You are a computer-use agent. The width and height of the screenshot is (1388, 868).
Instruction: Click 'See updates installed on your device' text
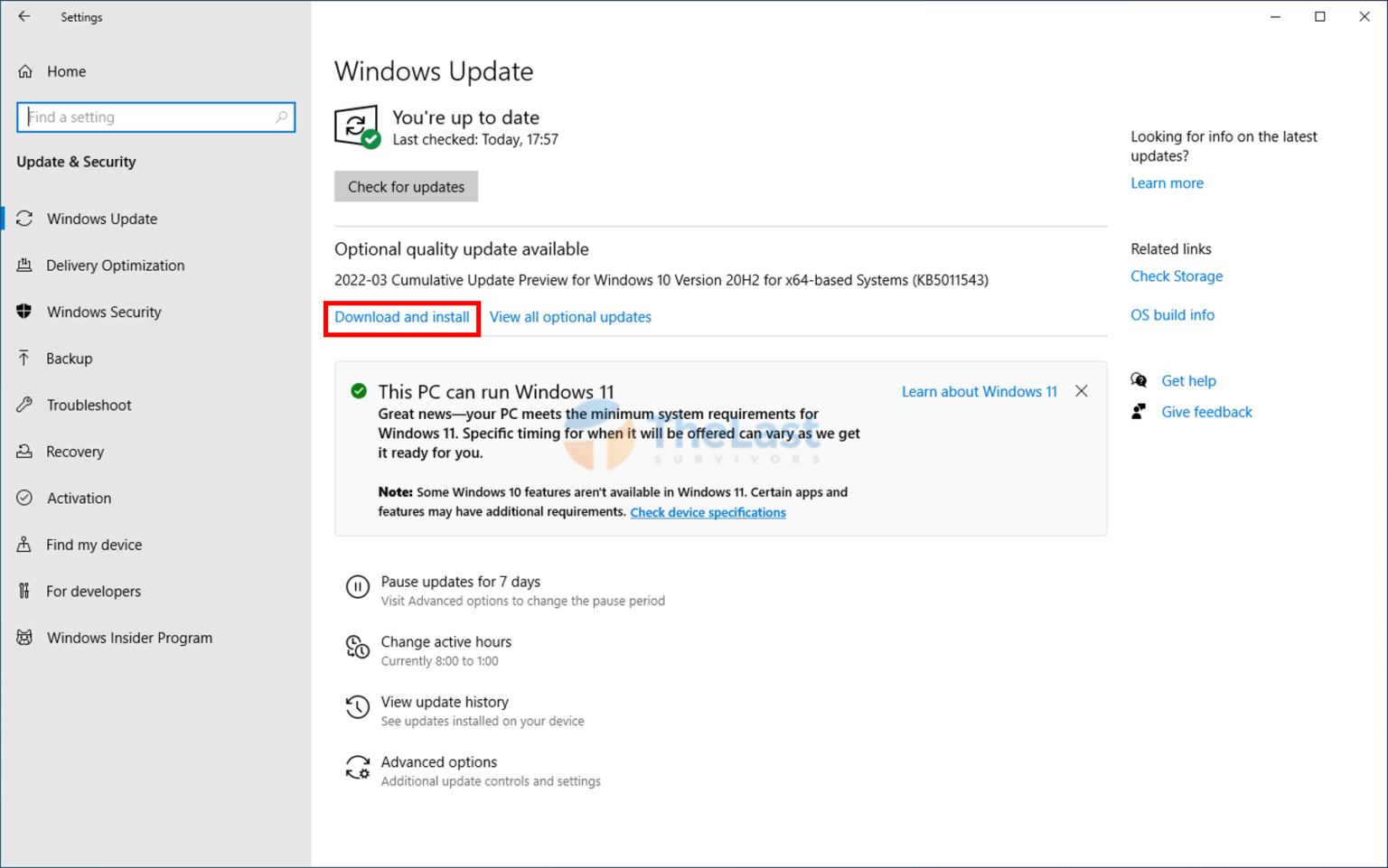coord(483,722)
